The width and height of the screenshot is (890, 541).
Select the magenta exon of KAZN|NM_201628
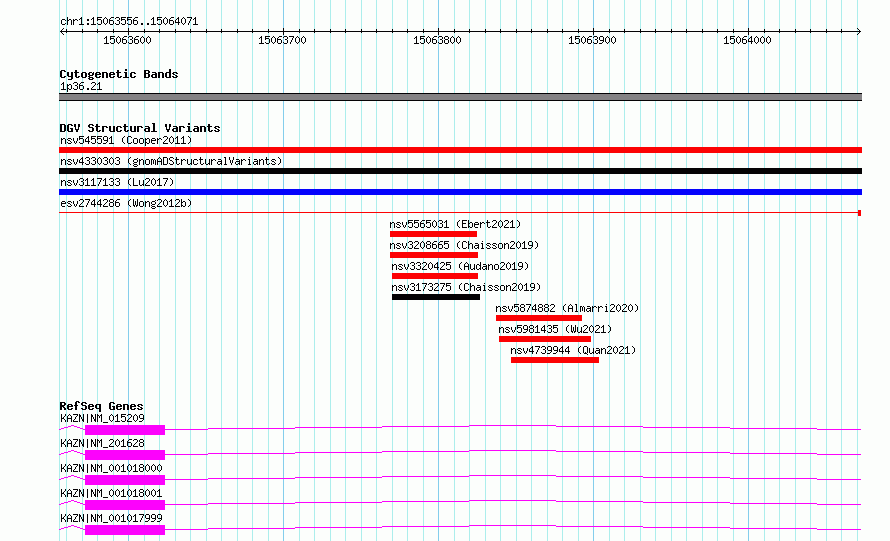[x=125, y=455]
